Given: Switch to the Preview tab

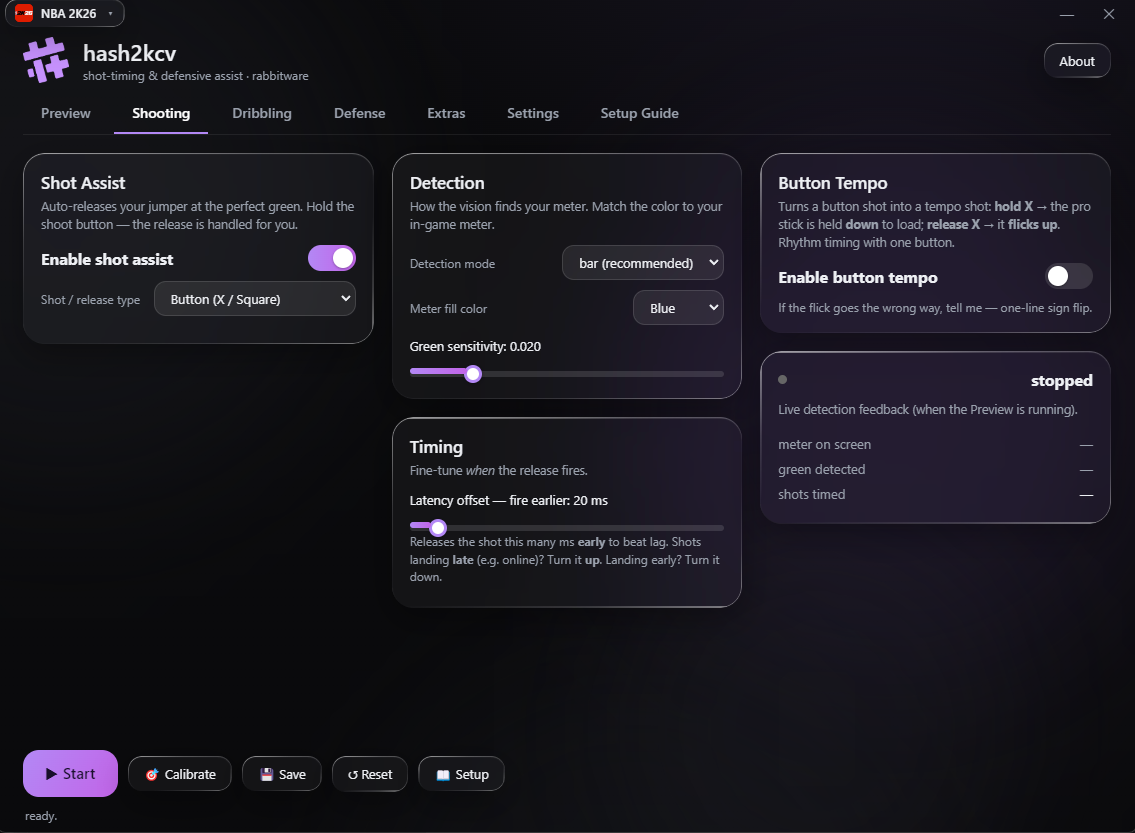Looking at the screenshot, I should pos(66,114).
